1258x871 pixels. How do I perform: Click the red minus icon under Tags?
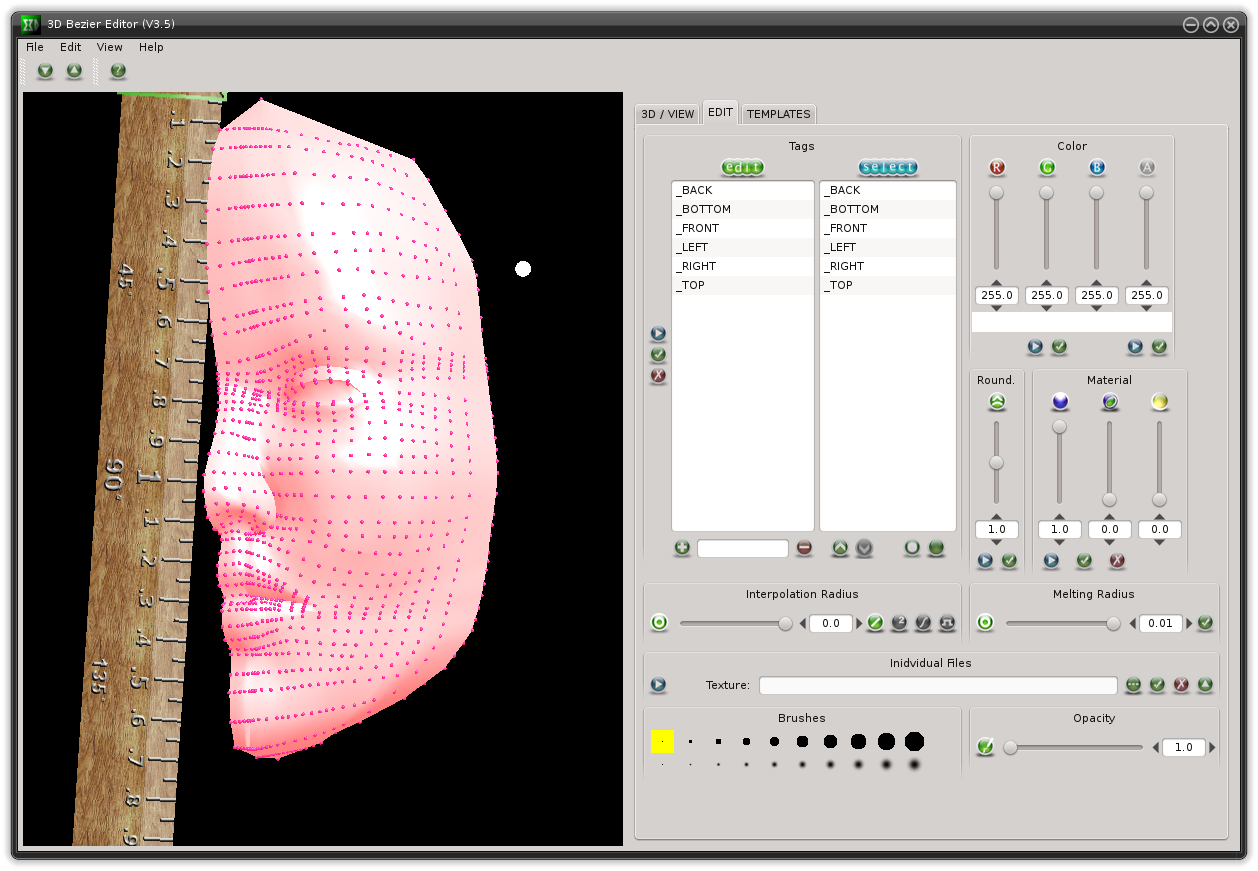tap(804, 548)
